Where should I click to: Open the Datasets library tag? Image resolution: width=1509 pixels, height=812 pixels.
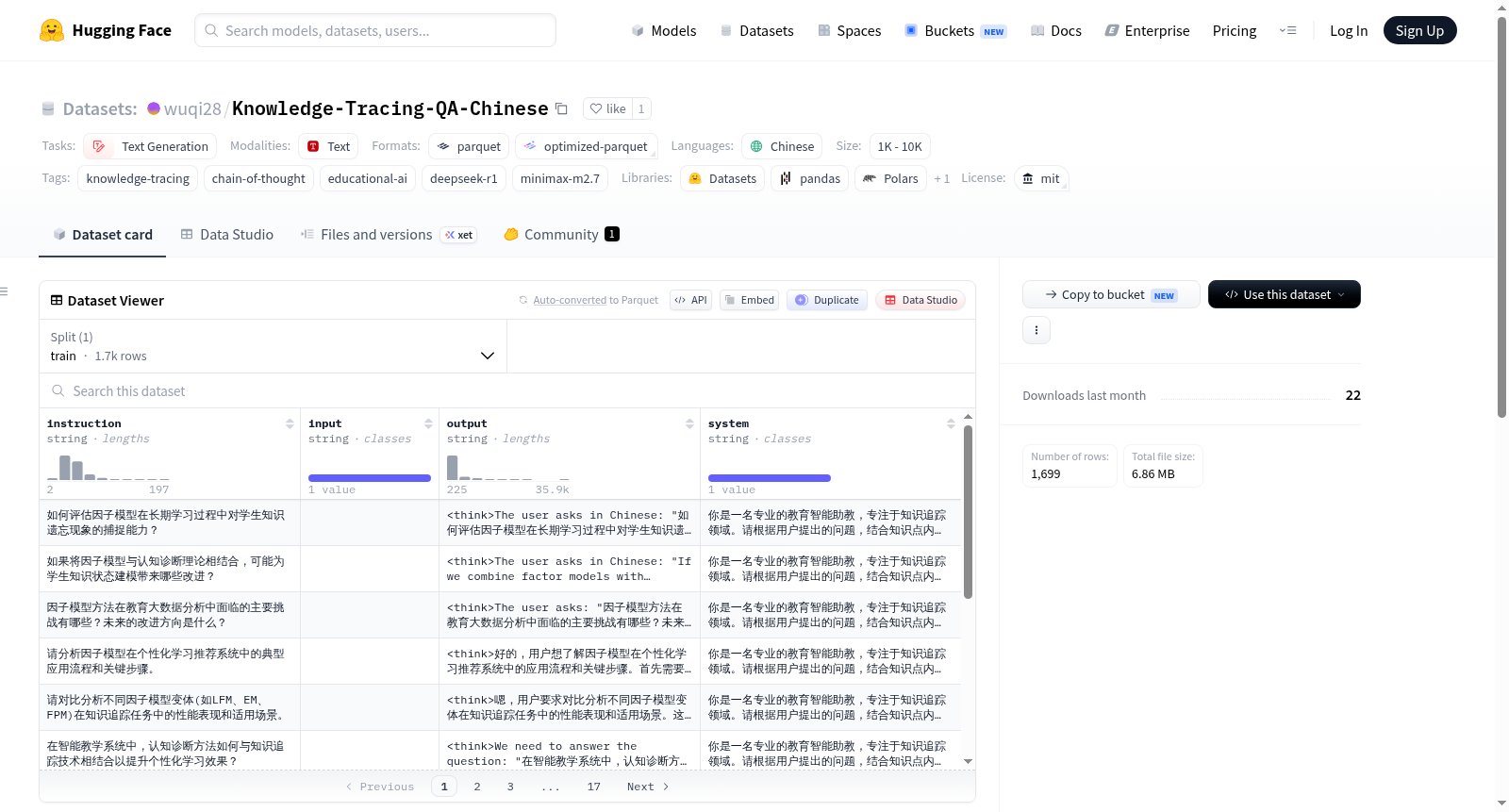click(x=722, y=178)
